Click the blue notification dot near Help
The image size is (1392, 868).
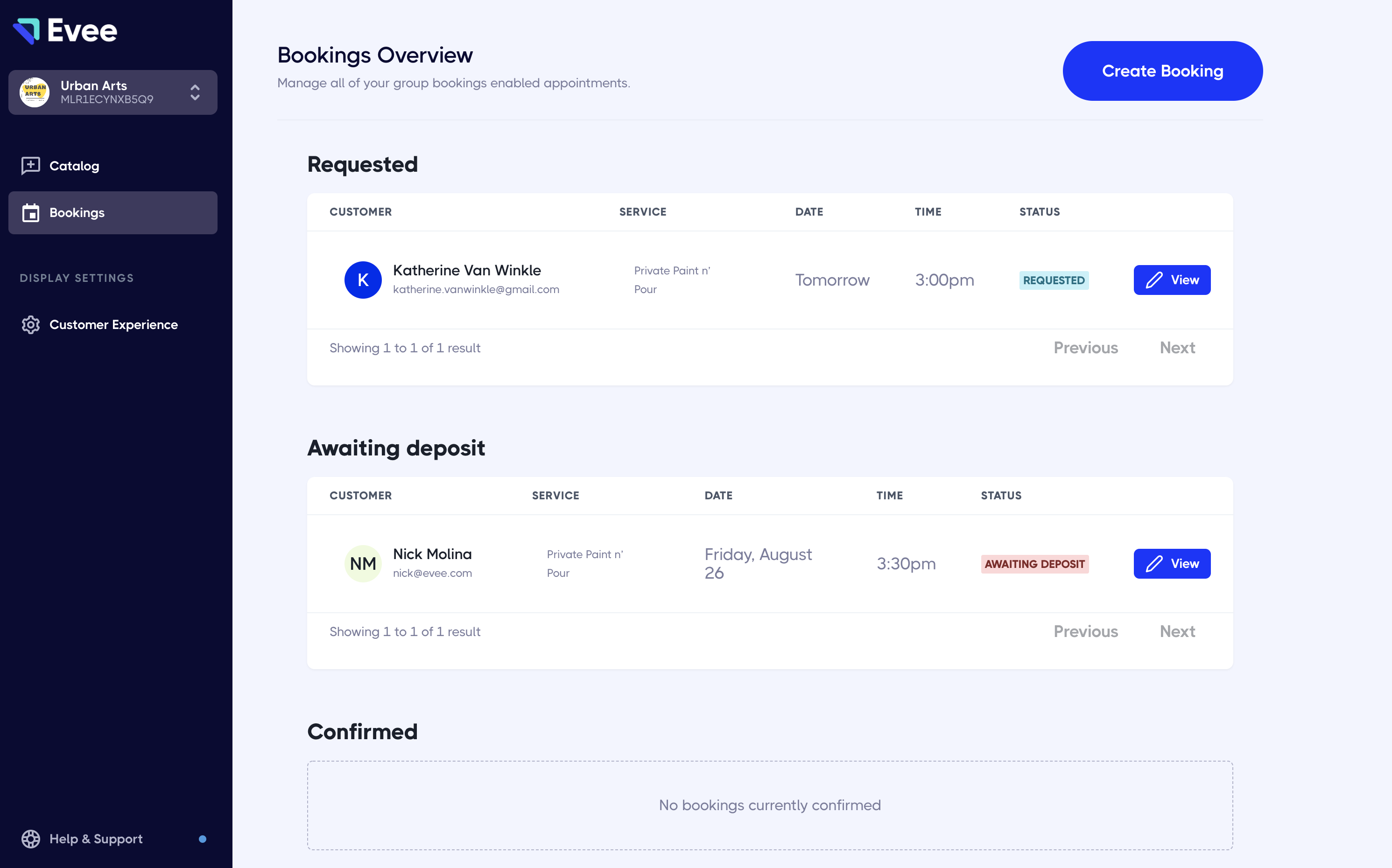pyautogui.click(x=202, y=839)
